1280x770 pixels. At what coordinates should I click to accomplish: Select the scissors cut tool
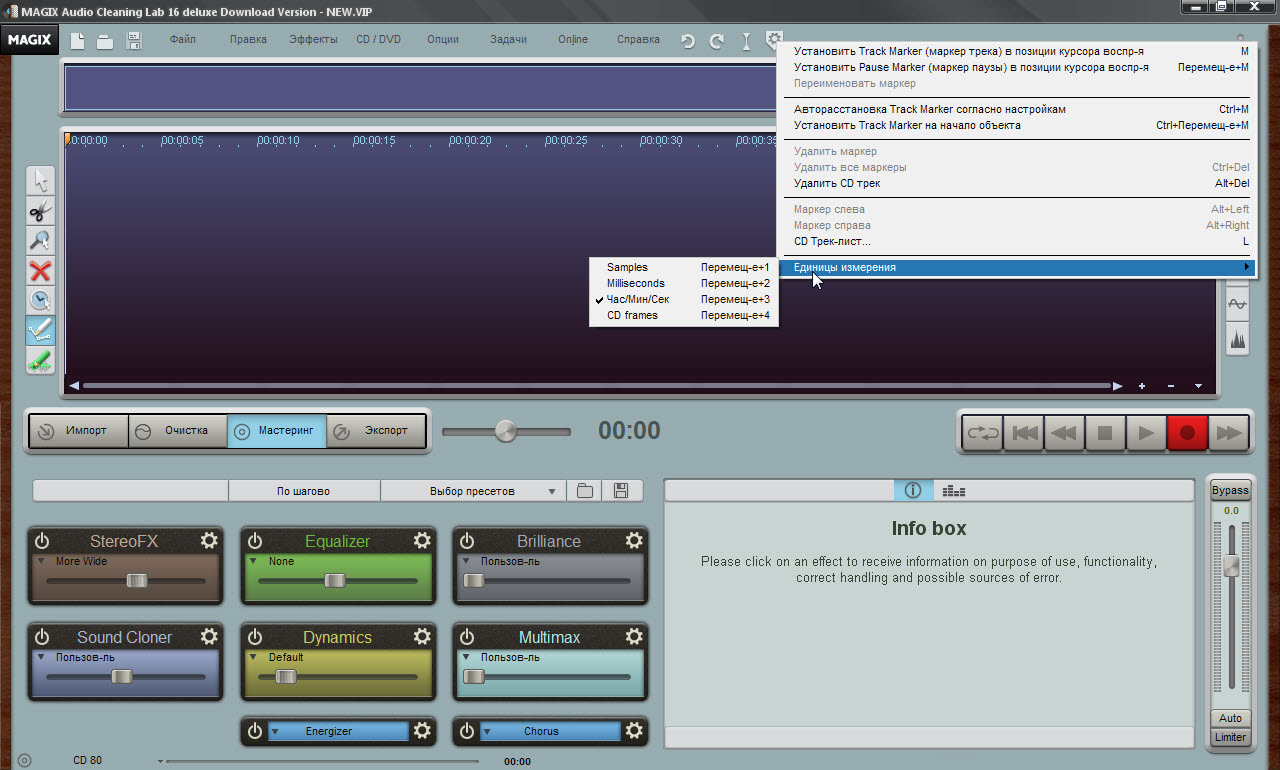(x=40, y=211)
